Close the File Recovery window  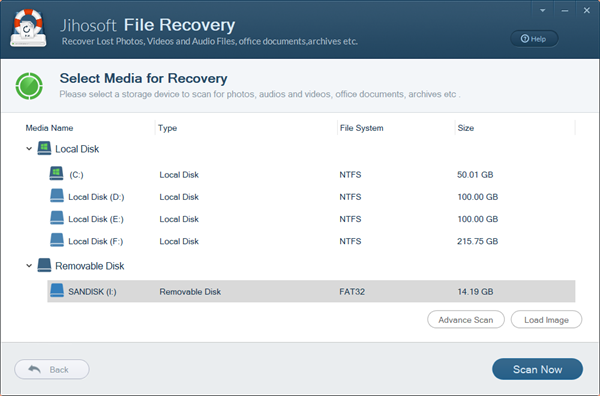click(587, 11)
